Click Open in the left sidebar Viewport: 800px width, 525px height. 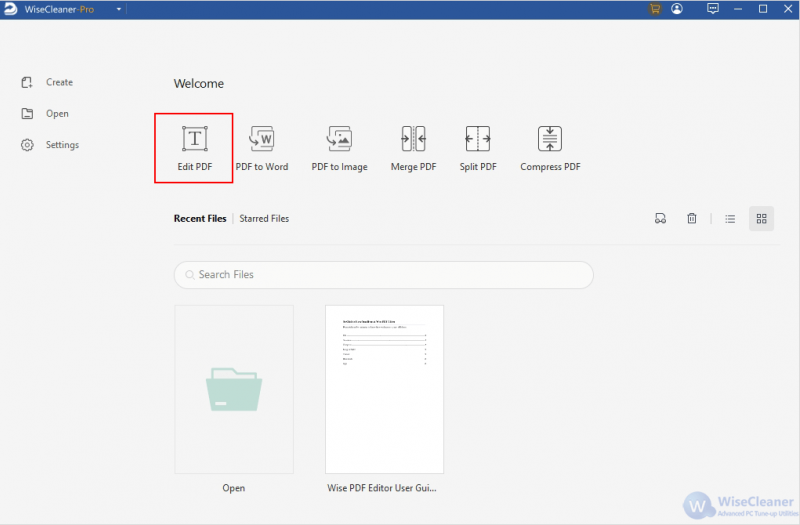coord(45,113)
